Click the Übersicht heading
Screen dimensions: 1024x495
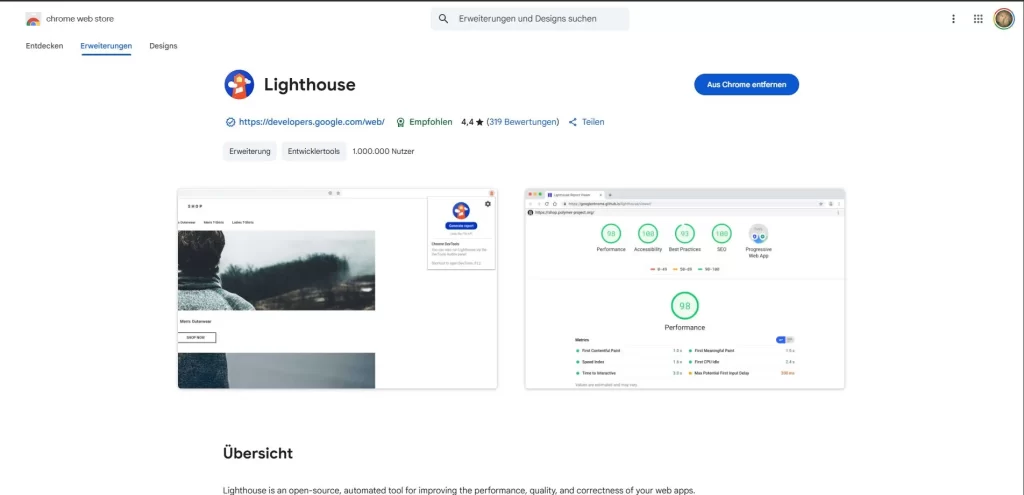coord(258,453)
